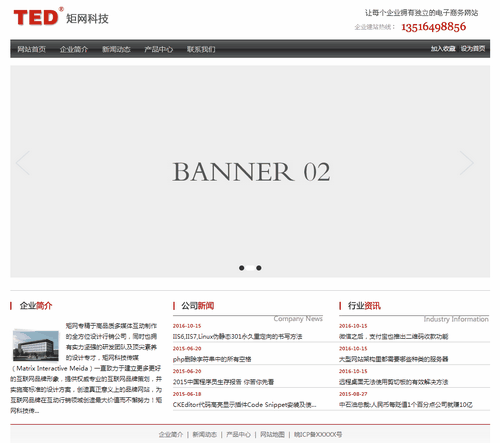Click 网站地图 link in the footer
500x443 pixels.
[272, 434]
